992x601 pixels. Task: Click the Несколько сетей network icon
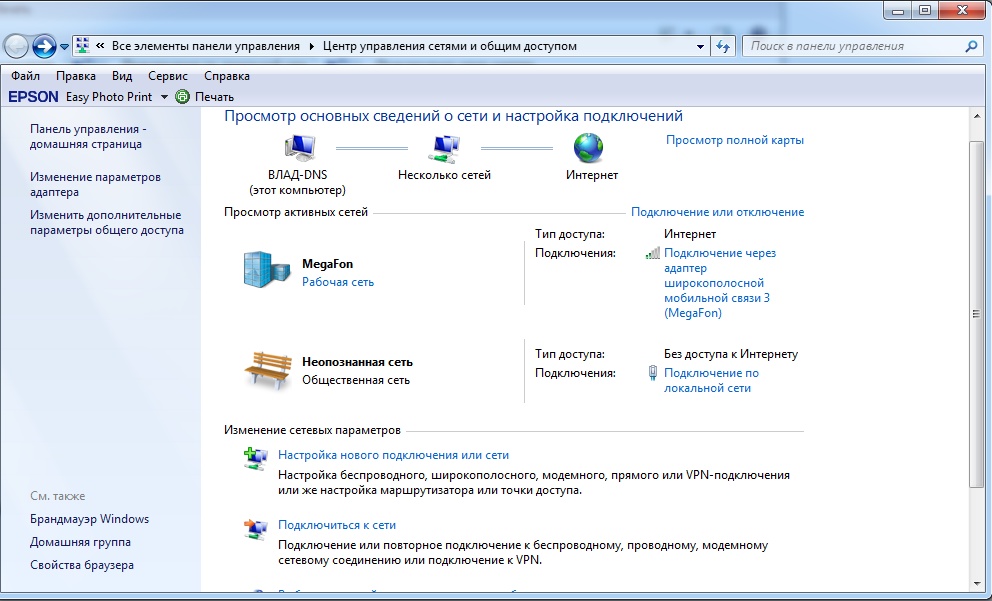click(444, 148)
